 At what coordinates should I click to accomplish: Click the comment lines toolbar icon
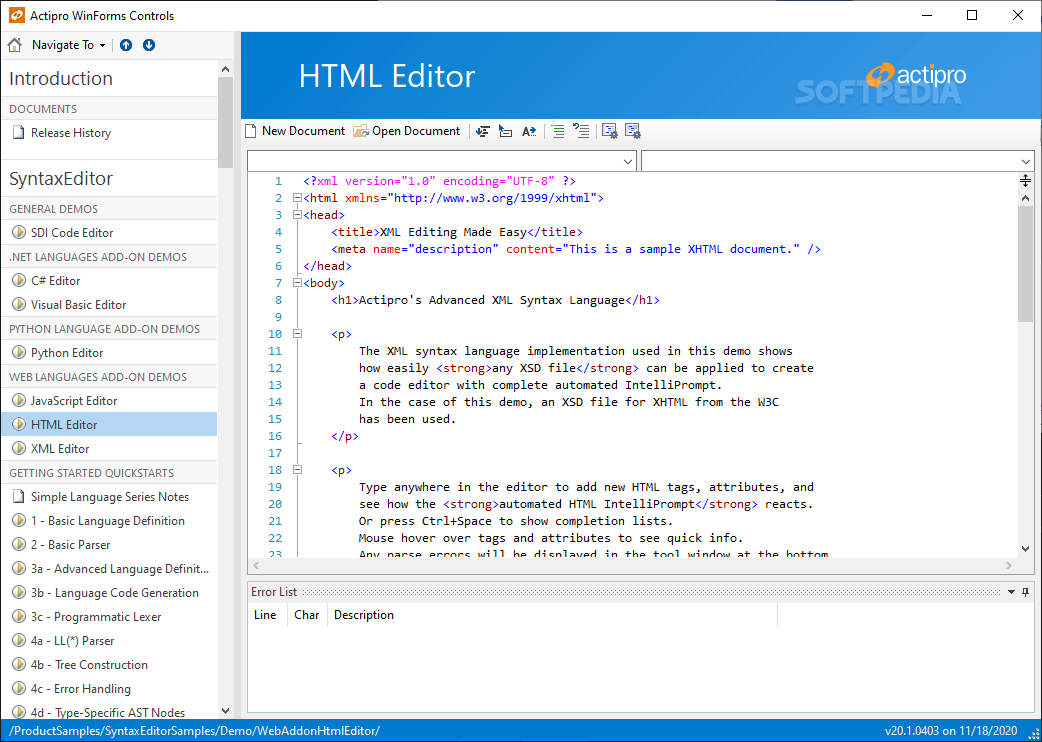pyautogui.click(x=558, y=131)
